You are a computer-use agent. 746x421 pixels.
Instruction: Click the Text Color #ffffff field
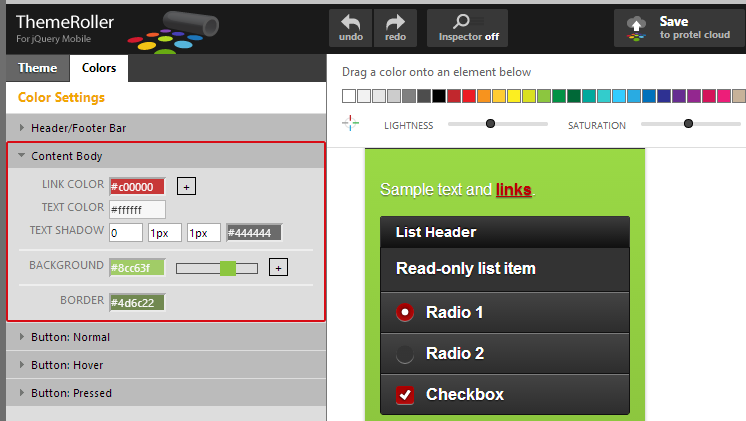pyautogui.click(x=137, y=209)
